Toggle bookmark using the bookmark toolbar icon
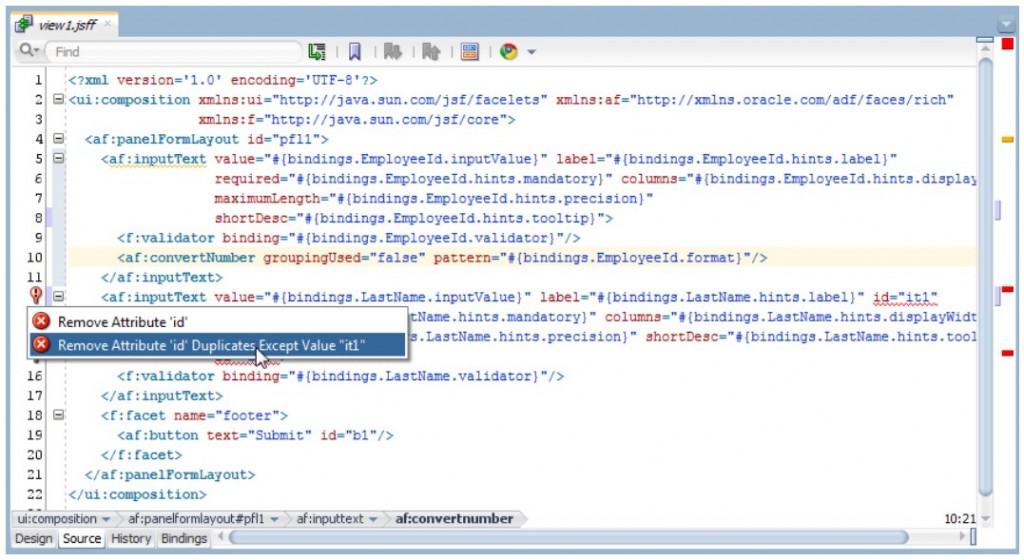1024x560 pixels. click(354, 51)
